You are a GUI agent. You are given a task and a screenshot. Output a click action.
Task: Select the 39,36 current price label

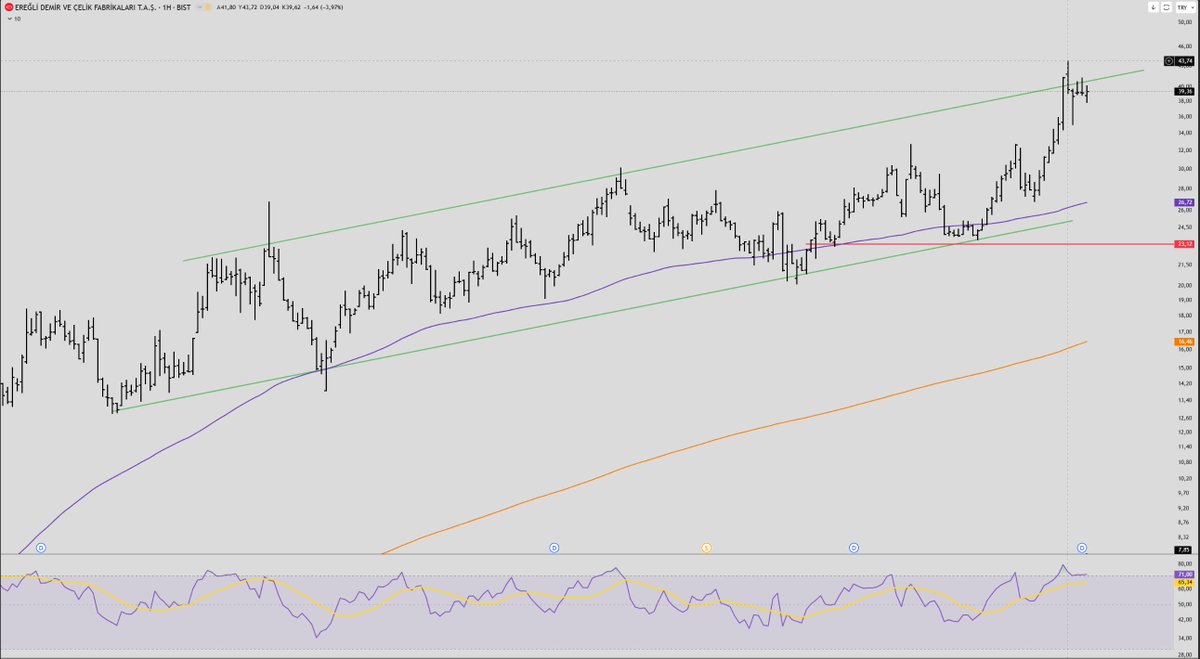(1184, 91)
